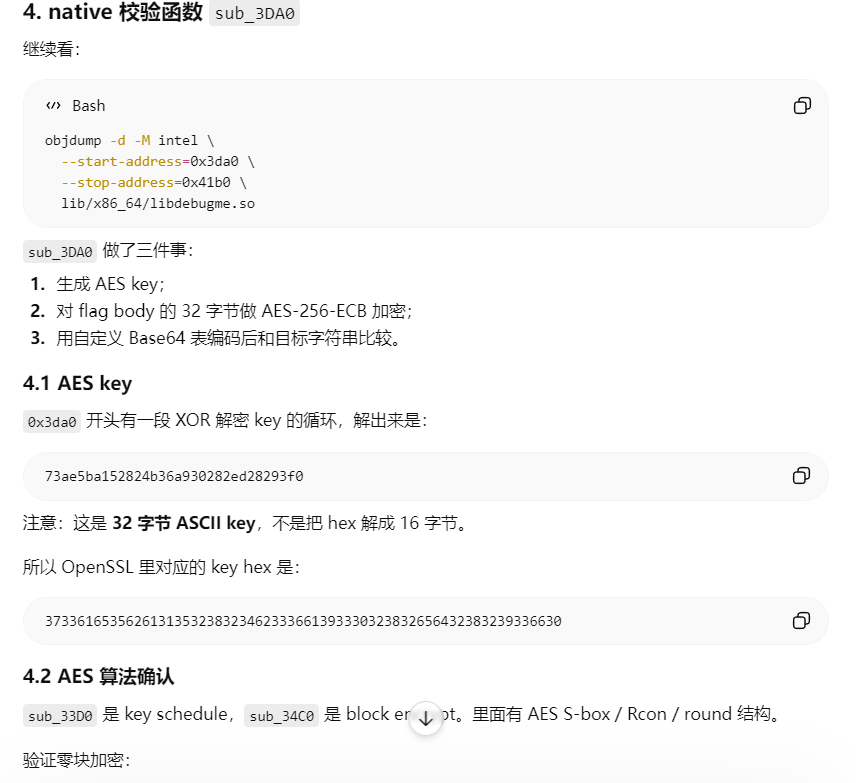Click the code icon beside Bash label
This screenshot has height=783, width=856.
pos(54,105)
